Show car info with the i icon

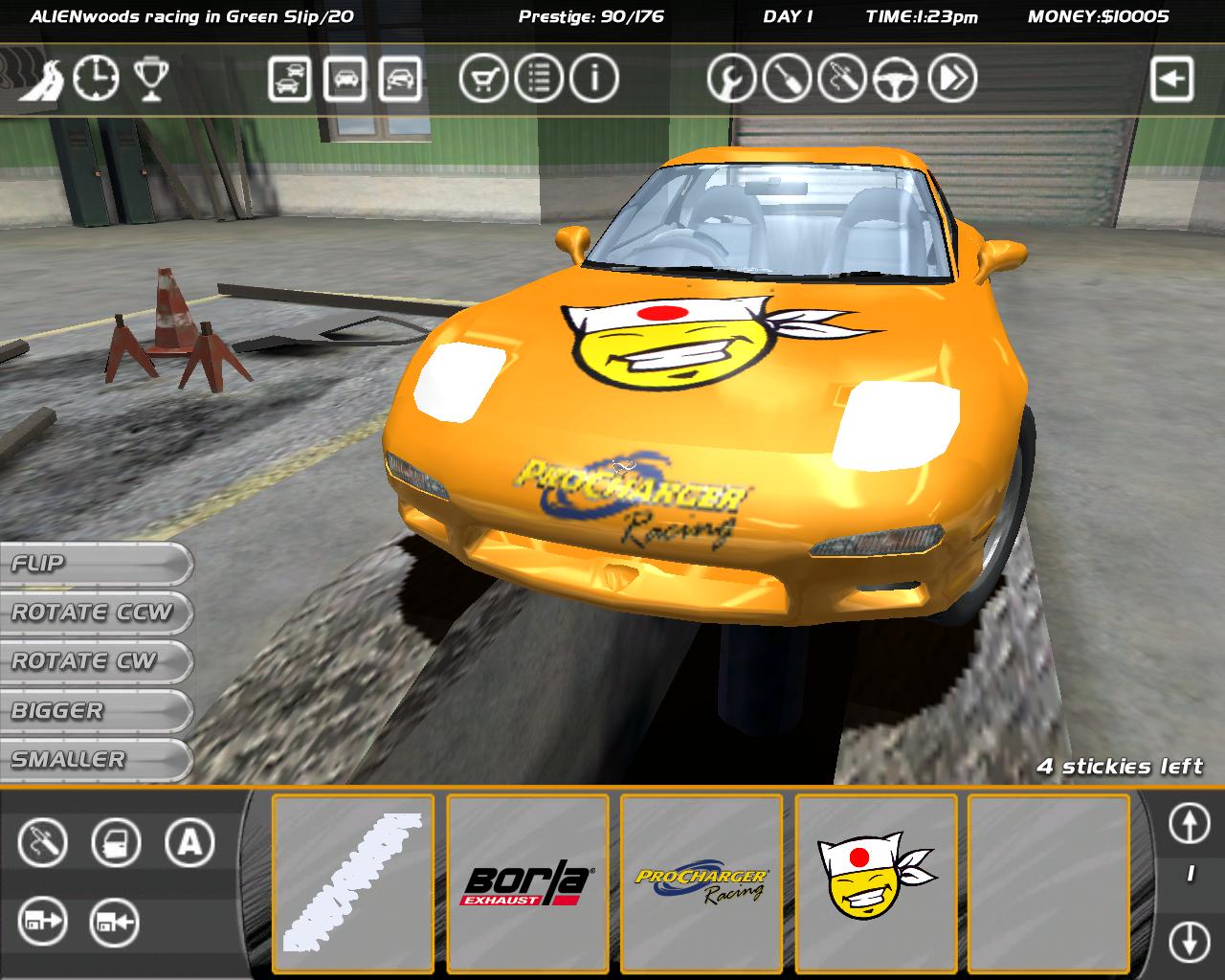point(594,78)
